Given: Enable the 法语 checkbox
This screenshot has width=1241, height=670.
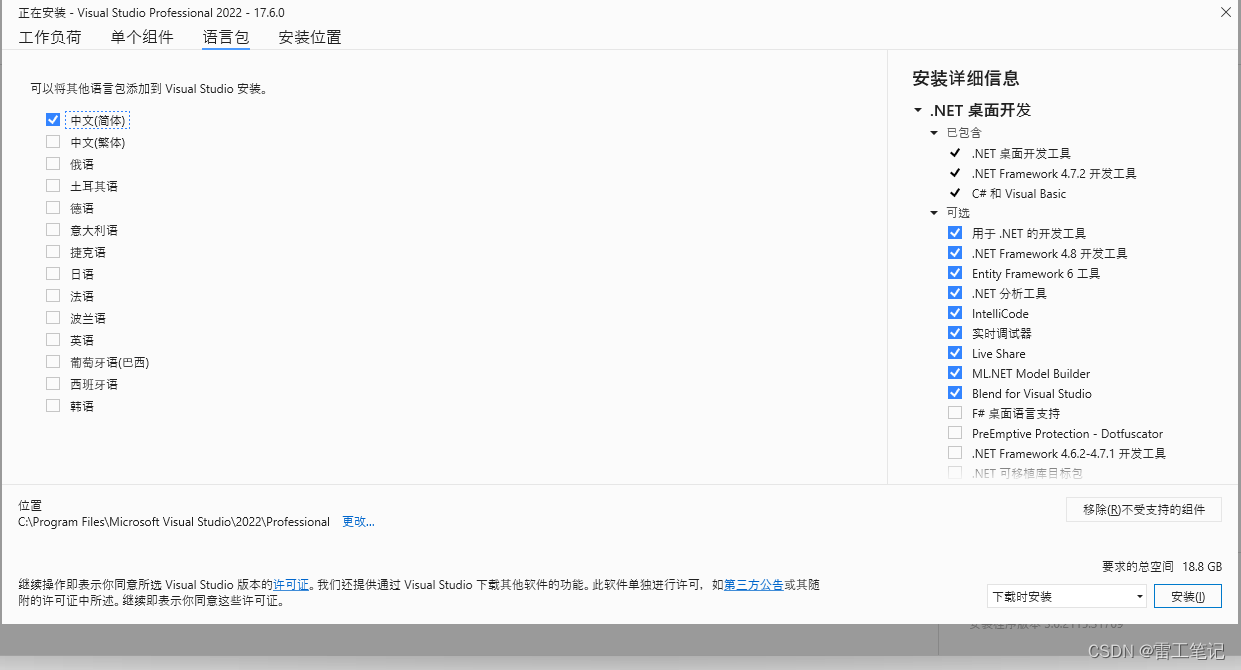Looking at the screenshot, I should (x=53, y=296).
